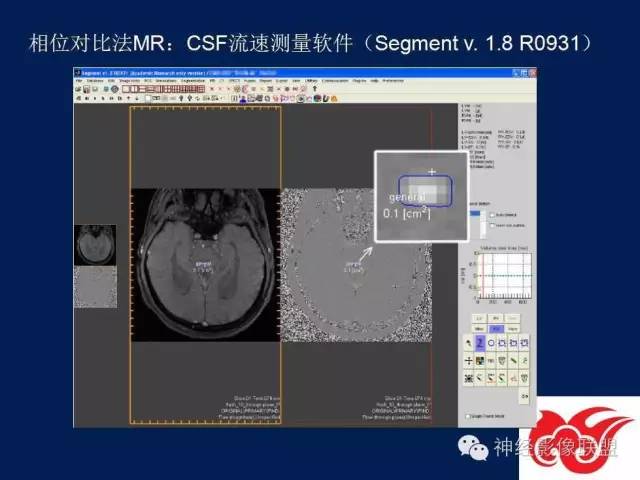Click the orange triangle icon ending the toolbar
Screen dimensions: 640x480
[334, 98]
